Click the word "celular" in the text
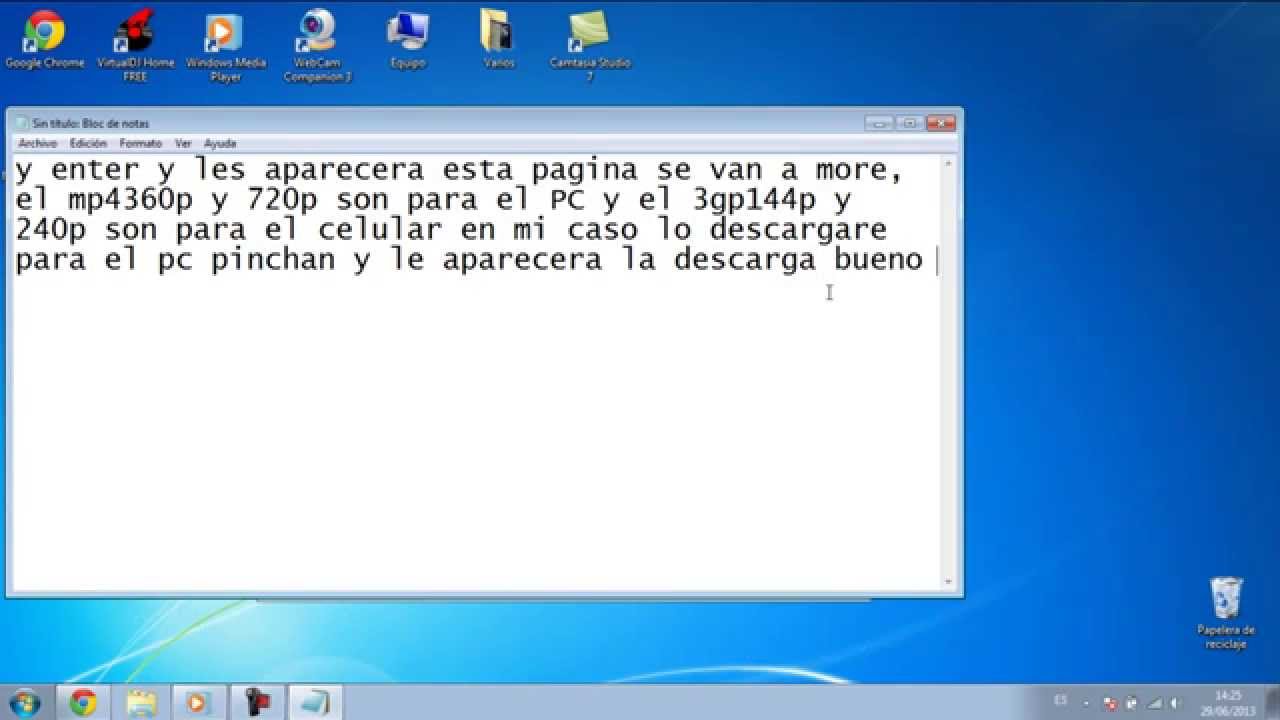This screenshot has width=1280, height=720. click(x=380, y=230)
